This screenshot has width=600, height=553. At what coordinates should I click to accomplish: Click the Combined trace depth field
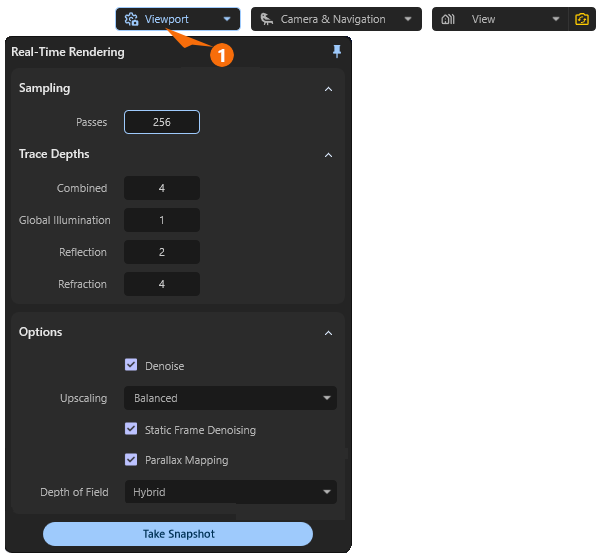pyautogui.click(x=162, y=188)
